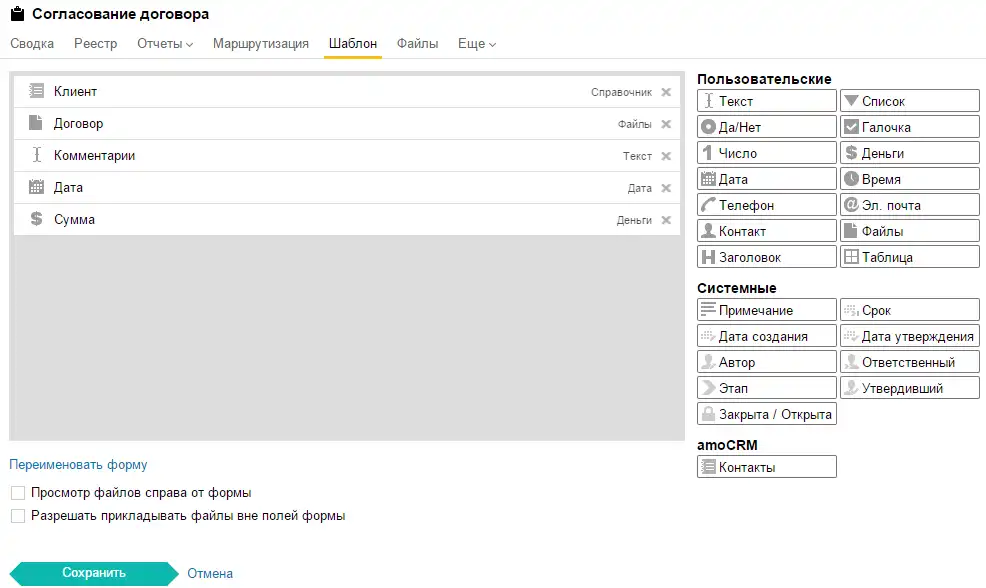The height and width of the screenshot is (588, 986).
Task: Open the Еще dropdown menu
Action: click(477, 43)
